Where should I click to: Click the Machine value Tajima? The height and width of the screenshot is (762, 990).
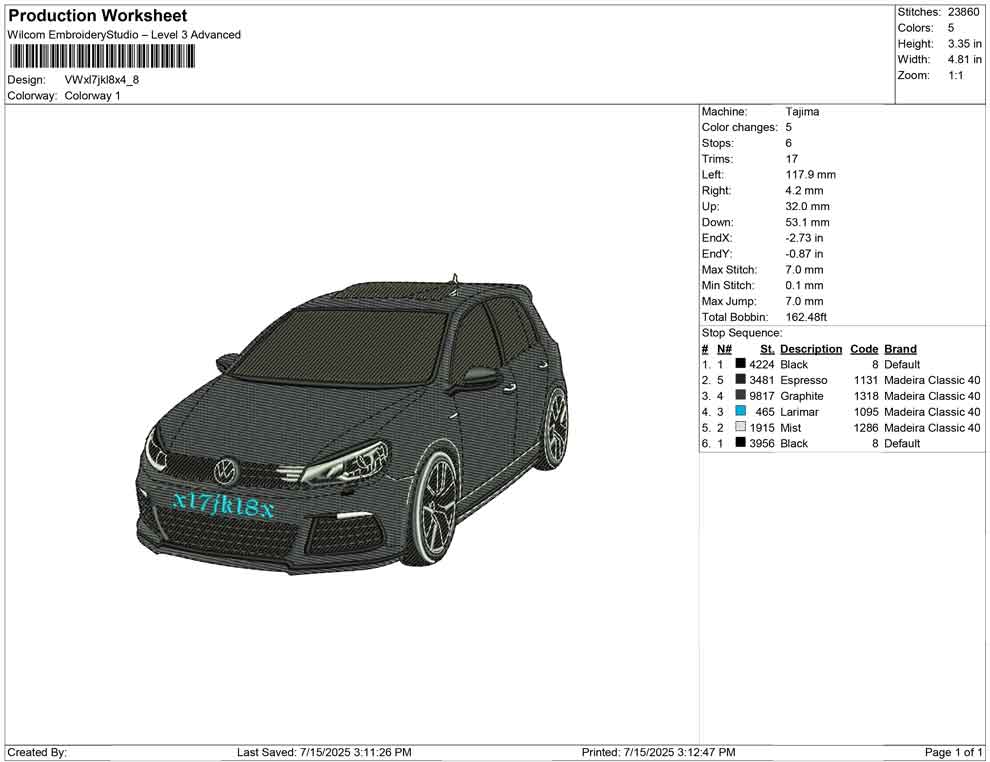pyautogui.click(x=802, y=112)
